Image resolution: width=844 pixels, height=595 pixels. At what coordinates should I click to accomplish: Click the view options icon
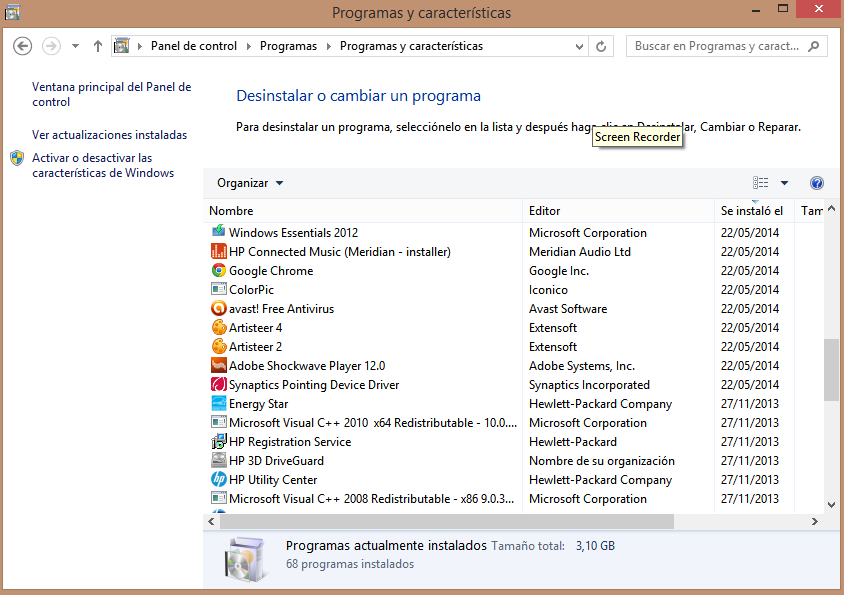click(761, 183)
